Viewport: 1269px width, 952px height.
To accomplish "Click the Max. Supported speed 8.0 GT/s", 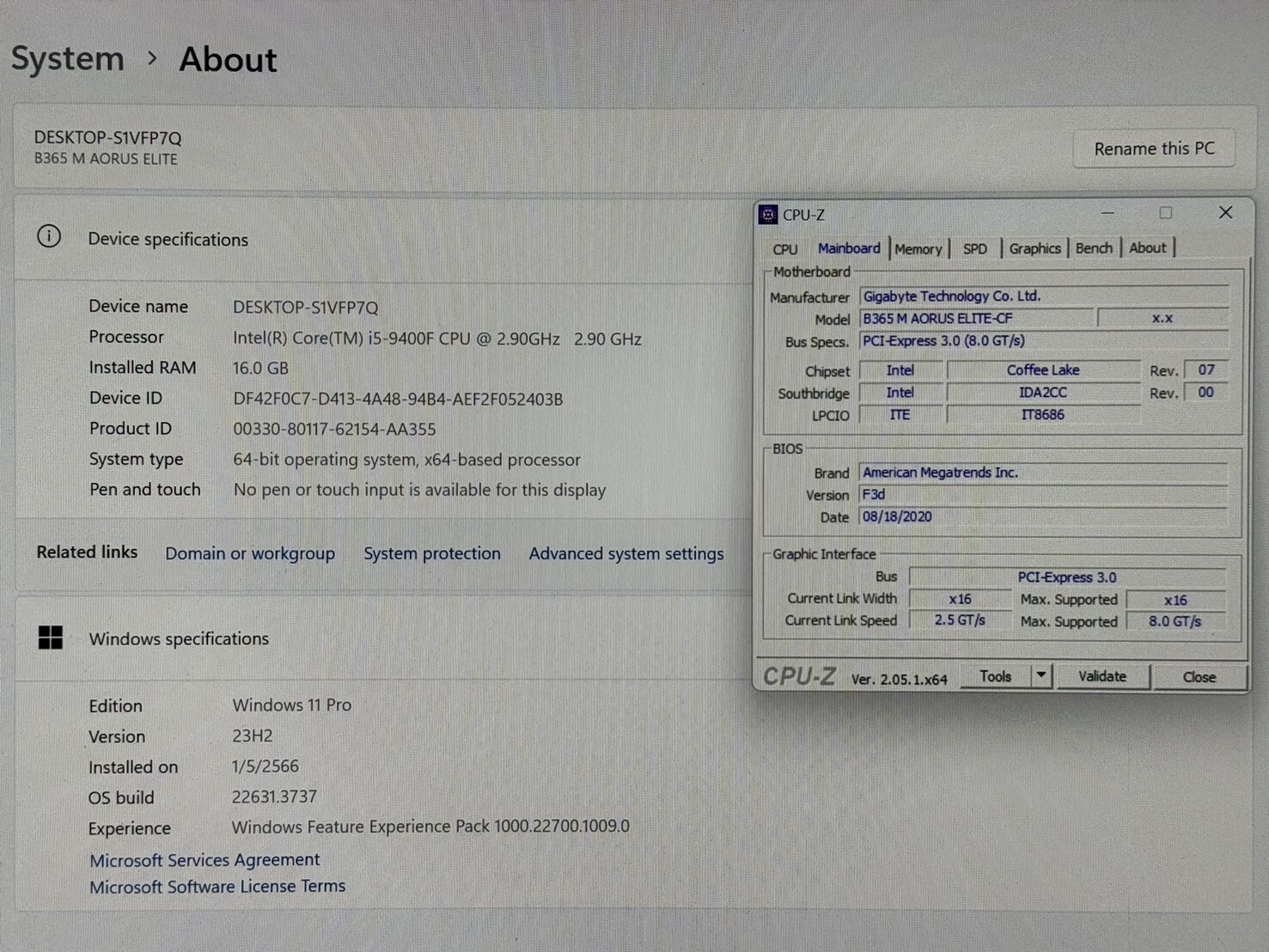I will (1175, 621).
